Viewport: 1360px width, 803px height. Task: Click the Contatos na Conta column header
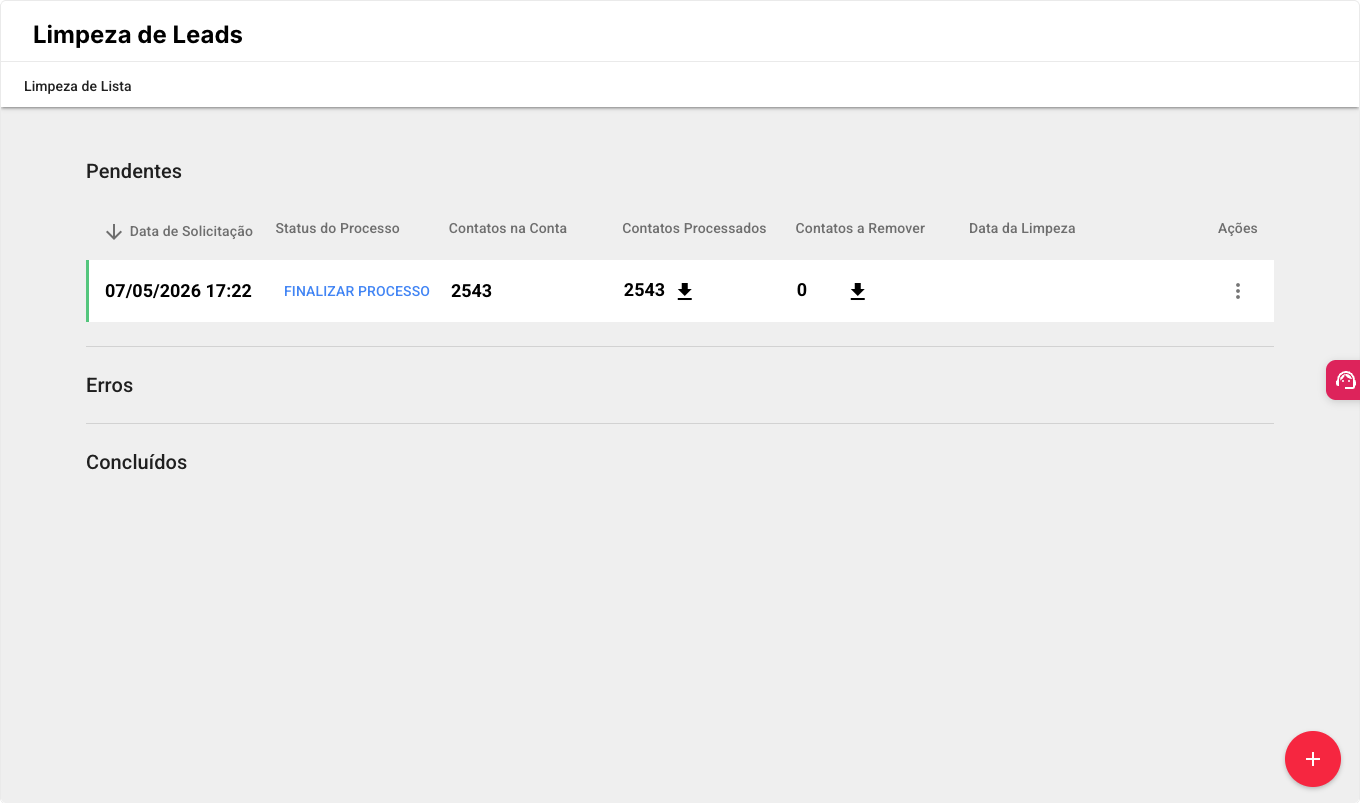pos(508,228)
